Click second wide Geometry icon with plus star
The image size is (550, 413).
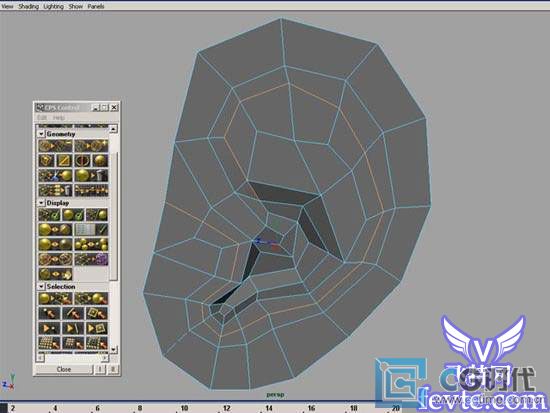91,146
